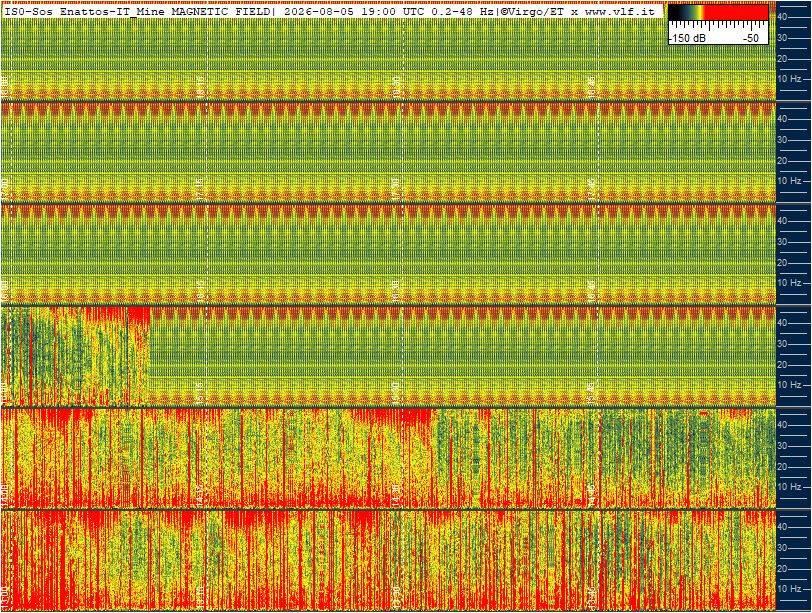Image resolution: width=812 pixels, height=613 pixels.
Task: Click the 18:15 time marker in top row
Action: tap(200, 86)
